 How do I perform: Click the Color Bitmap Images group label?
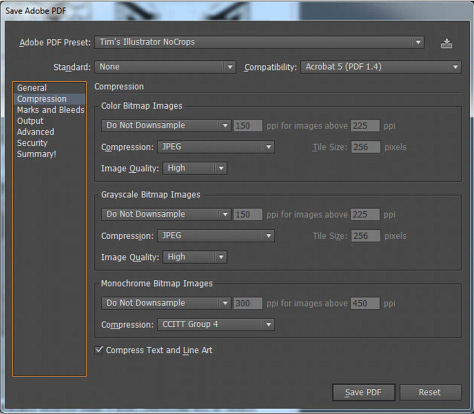click(x=142, y=106)
